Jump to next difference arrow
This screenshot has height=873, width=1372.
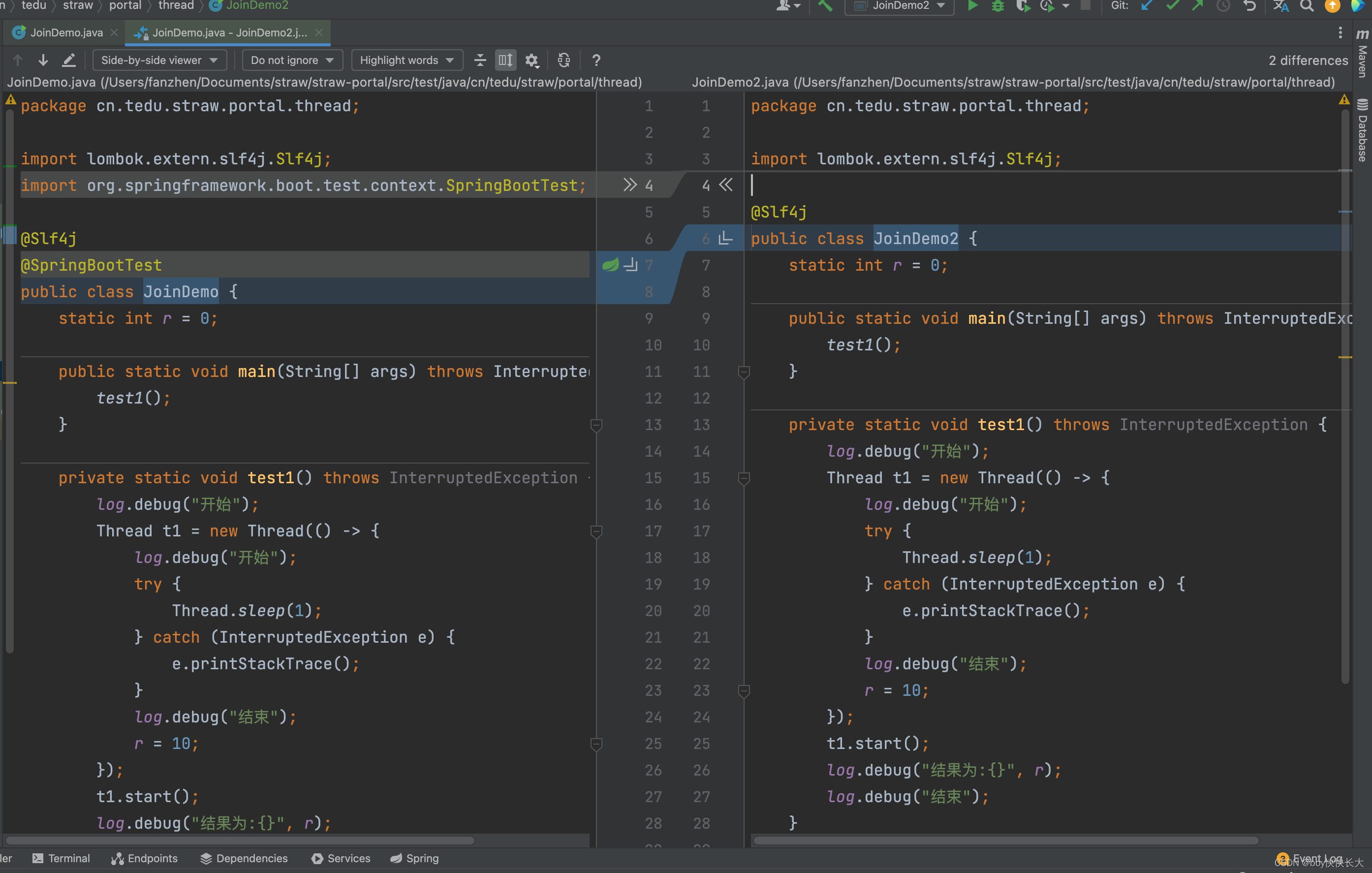pos(43,60)
